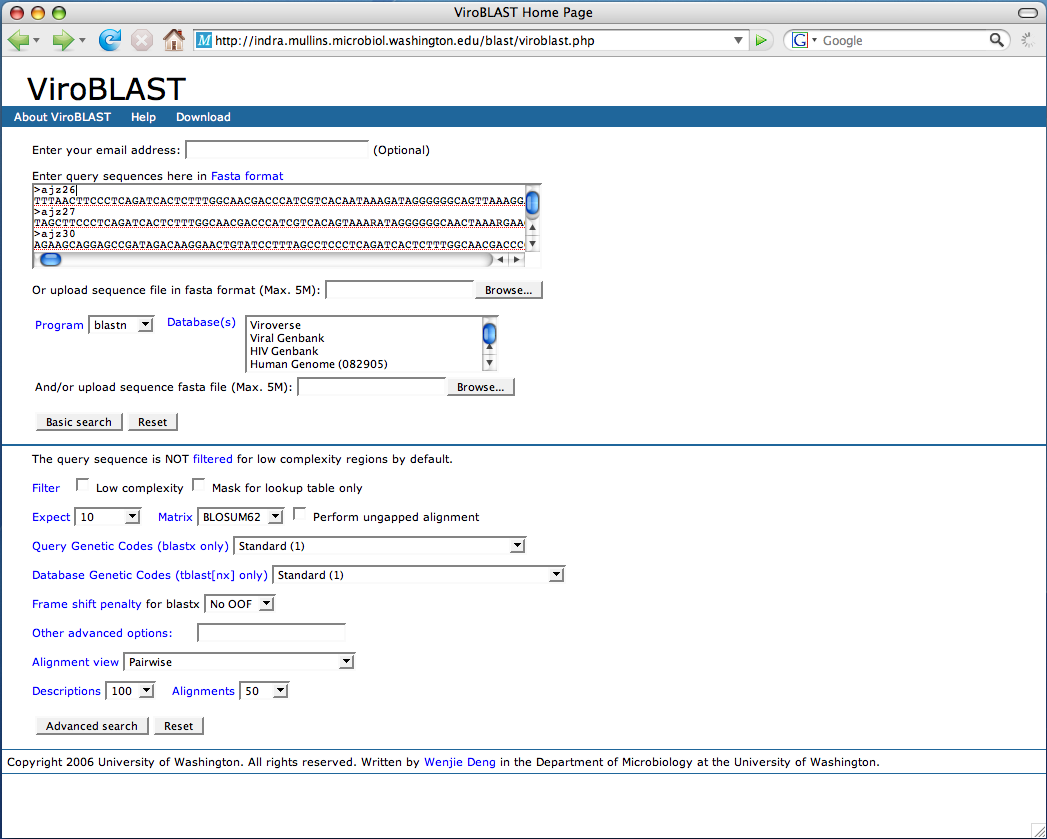The height and width of the screenshot is (839, 1047).
Task: Open the Program blastn dropdown
Action: 121,325
